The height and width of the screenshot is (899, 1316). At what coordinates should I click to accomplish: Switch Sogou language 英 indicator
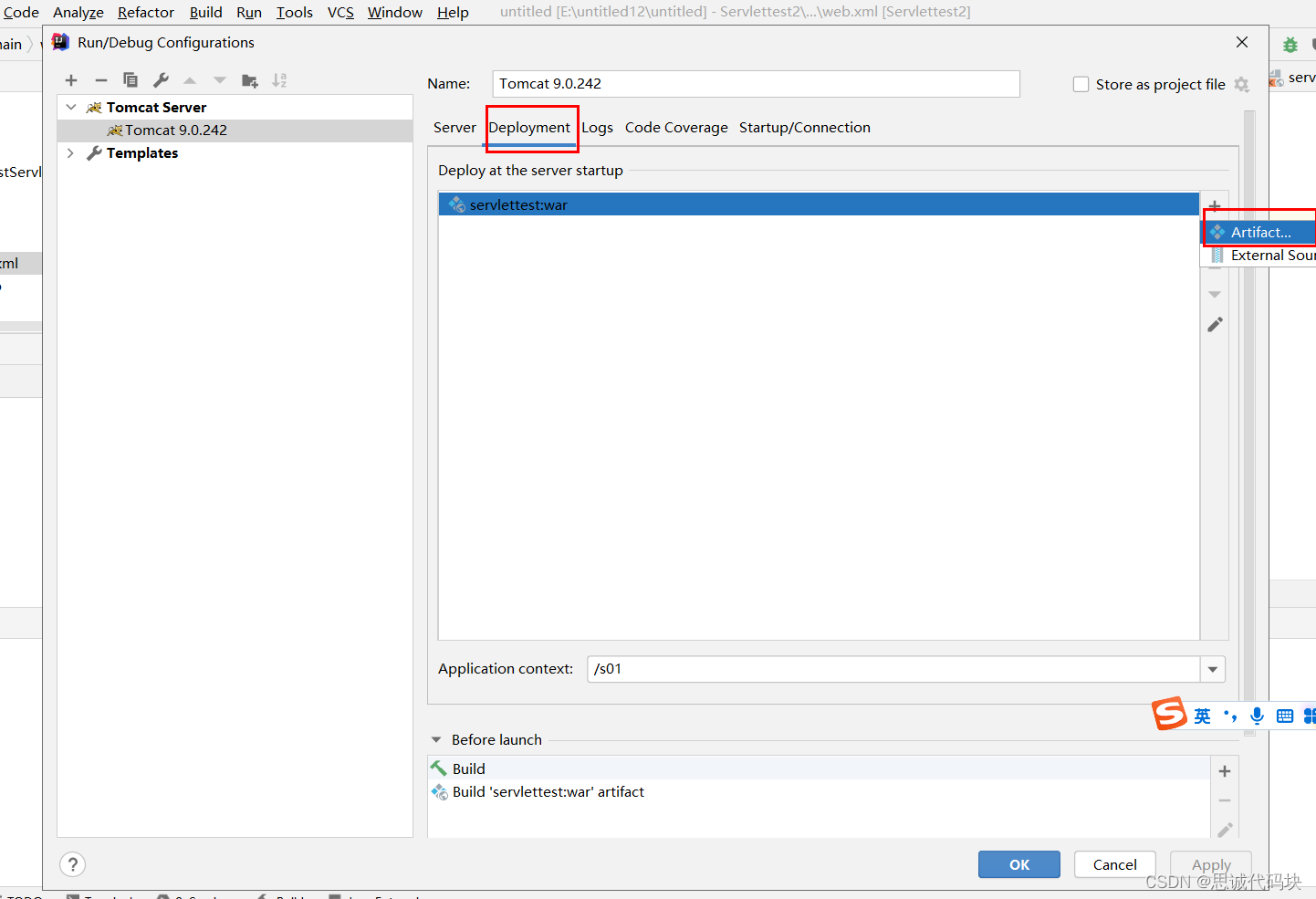(1203, 716)
